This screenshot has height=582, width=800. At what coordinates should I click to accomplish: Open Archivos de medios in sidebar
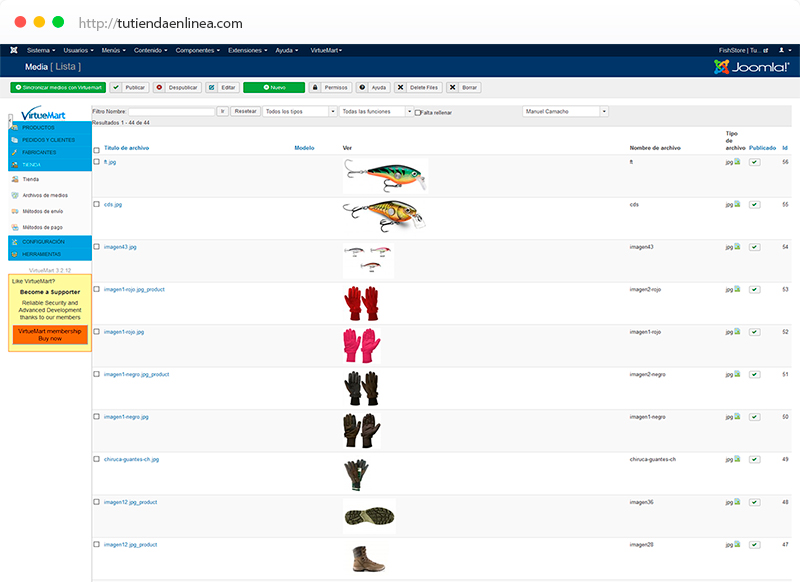[x=45, y=195]
